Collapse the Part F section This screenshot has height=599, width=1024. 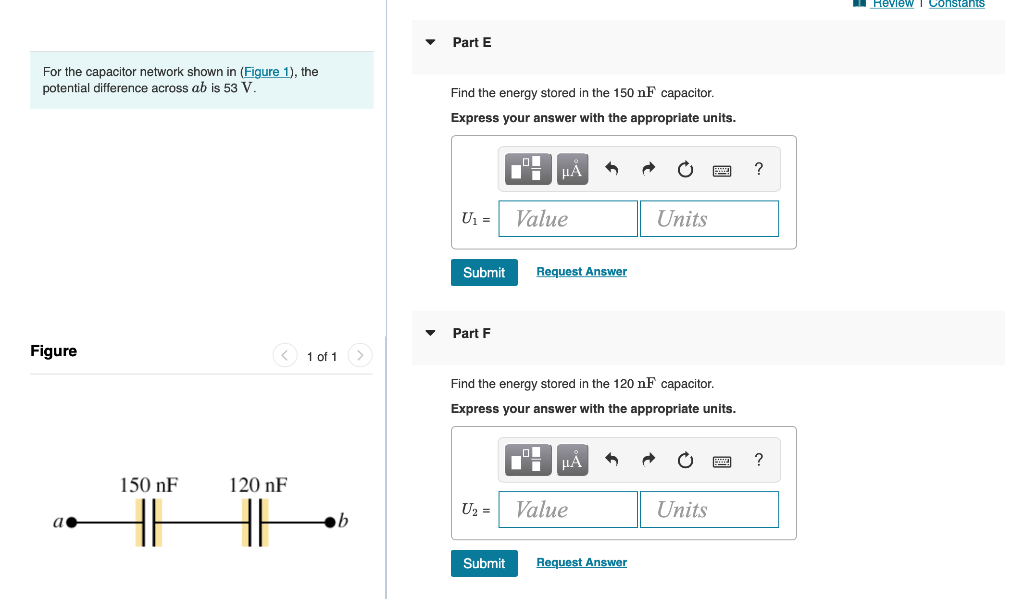pos(430,333)
